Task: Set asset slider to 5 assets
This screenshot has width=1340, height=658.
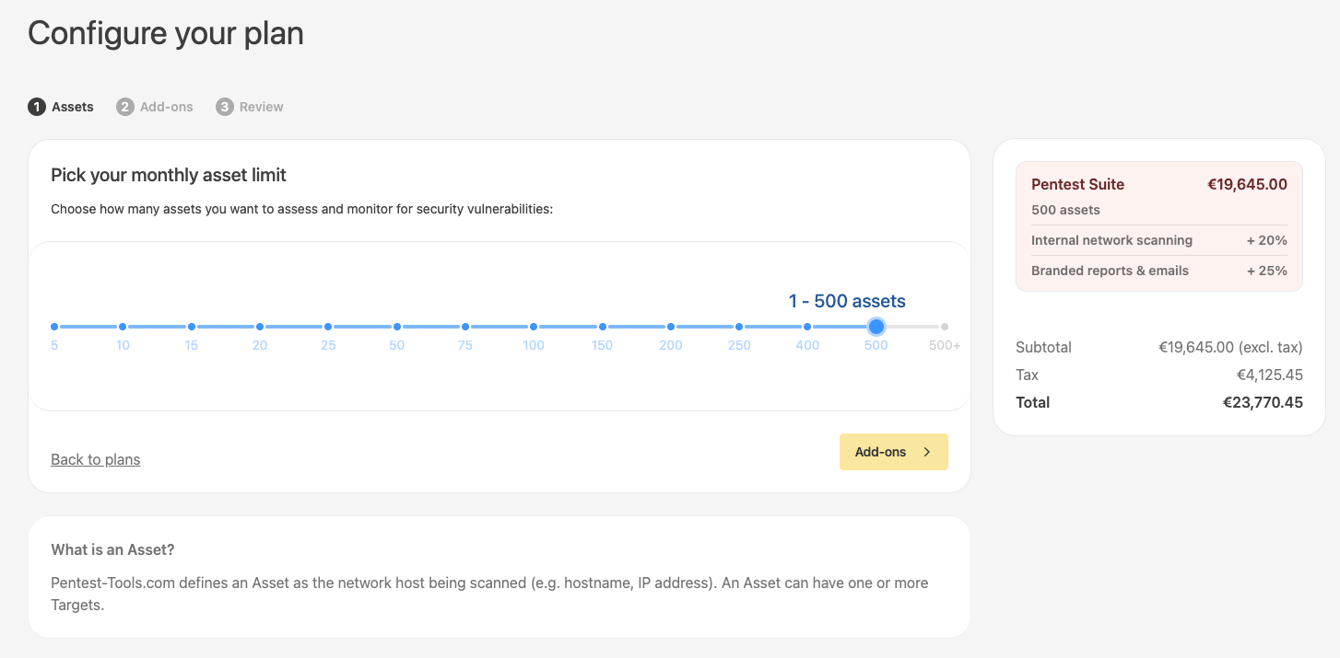Action: [x=54, y=327]
